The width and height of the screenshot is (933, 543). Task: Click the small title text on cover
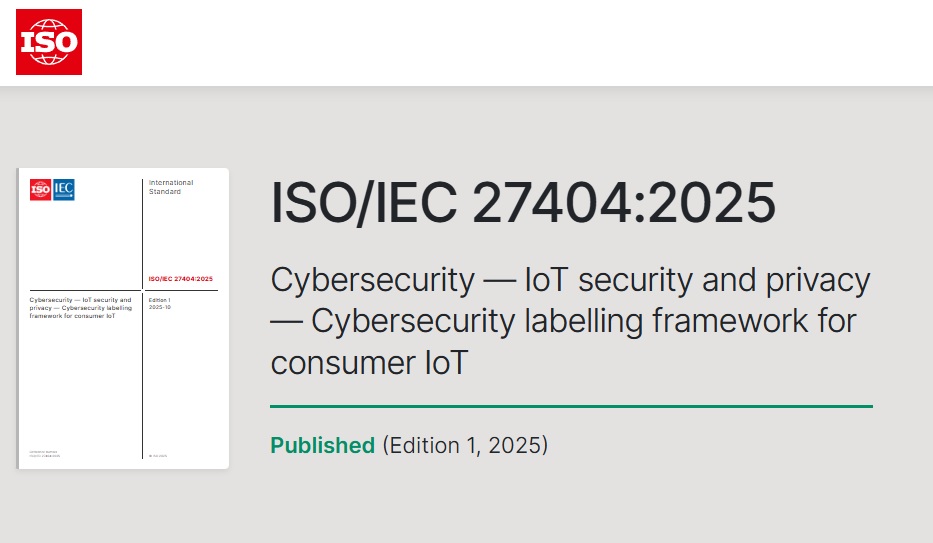click(x=80, y=308)
